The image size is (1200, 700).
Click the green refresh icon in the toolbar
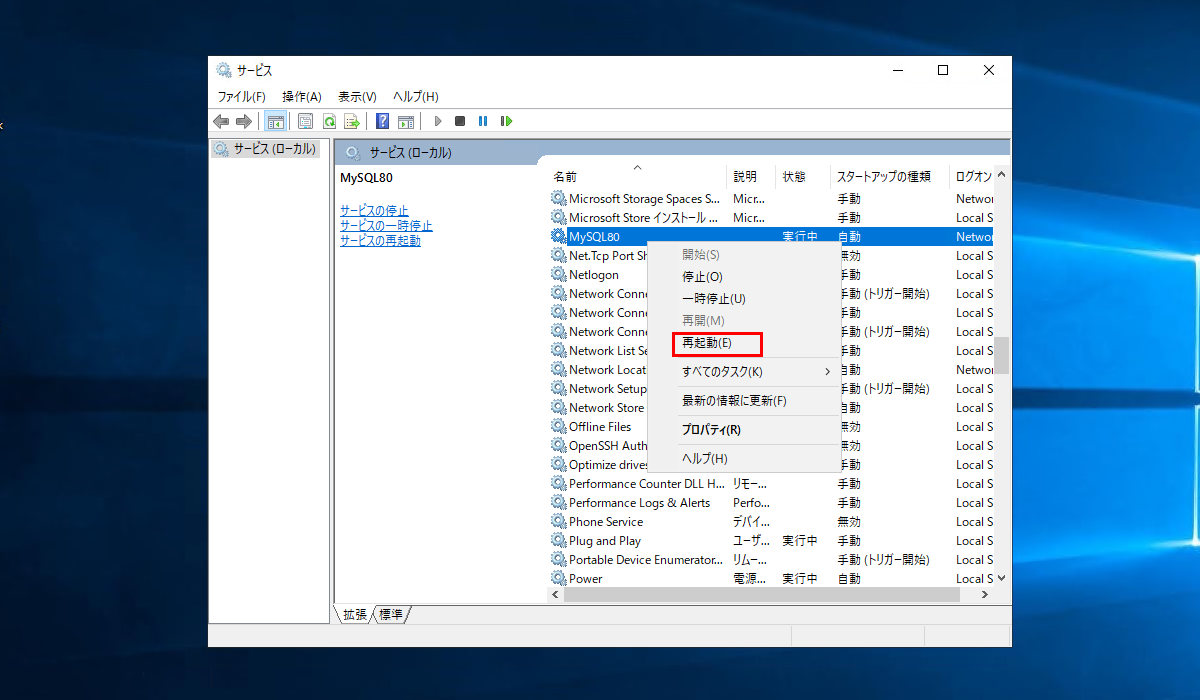(x=328, y=121)
